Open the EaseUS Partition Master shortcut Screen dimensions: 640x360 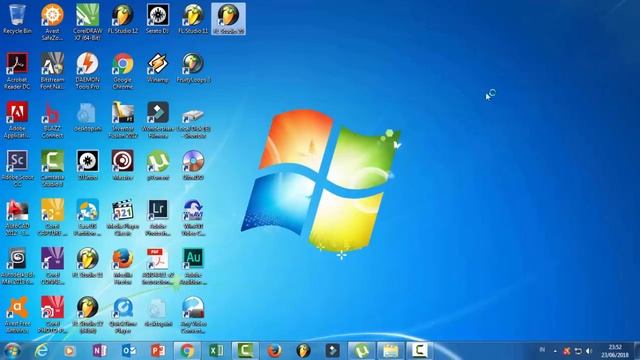point(87,218)
